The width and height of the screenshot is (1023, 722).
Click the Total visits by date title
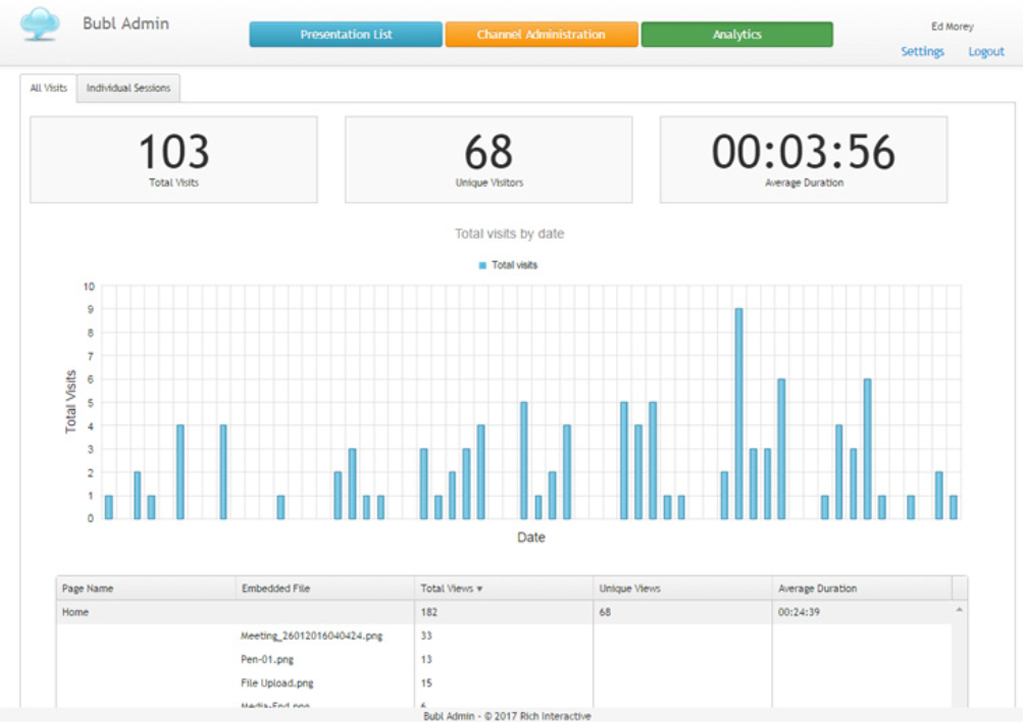(510, 233)
